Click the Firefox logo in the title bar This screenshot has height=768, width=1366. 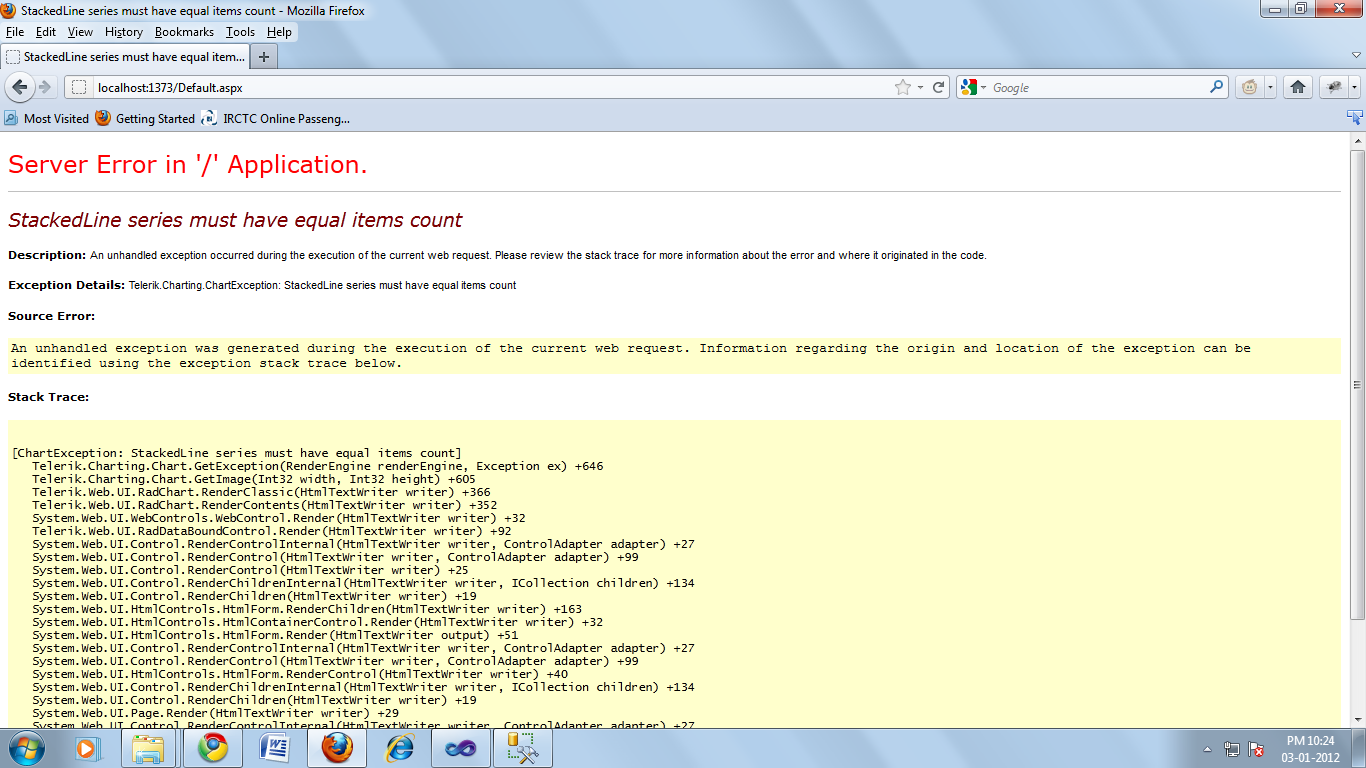click(9, 11)
